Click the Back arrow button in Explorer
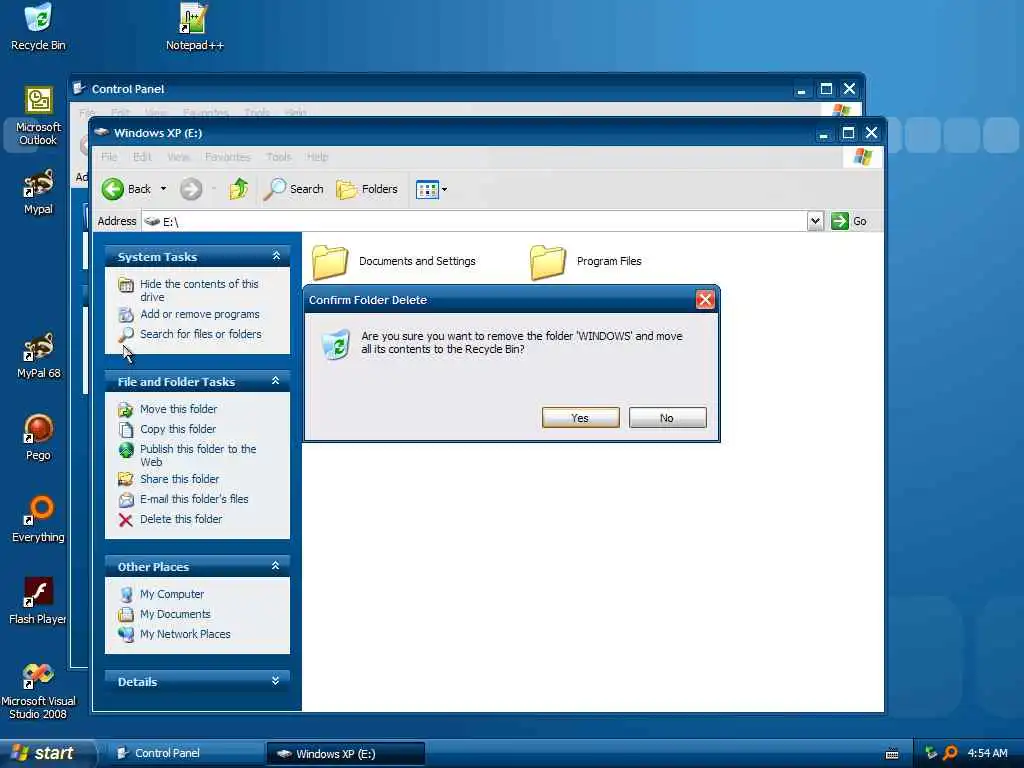 [127, 189]
